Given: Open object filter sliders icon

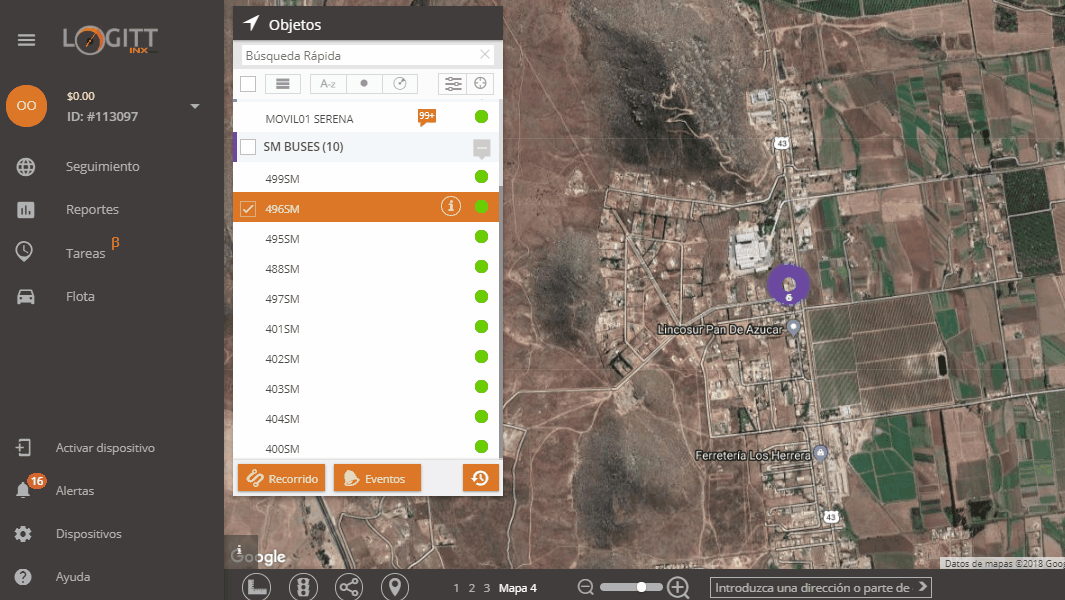Looking at the screenshot, I should coord(452,84).
